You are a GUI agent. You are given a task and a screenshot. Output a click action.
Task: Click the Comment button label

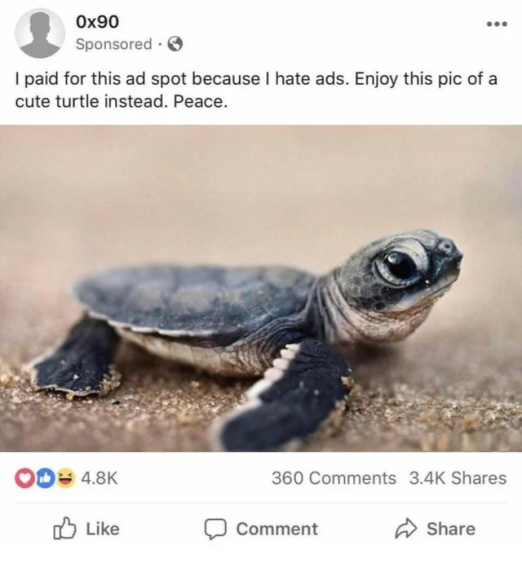277,529
